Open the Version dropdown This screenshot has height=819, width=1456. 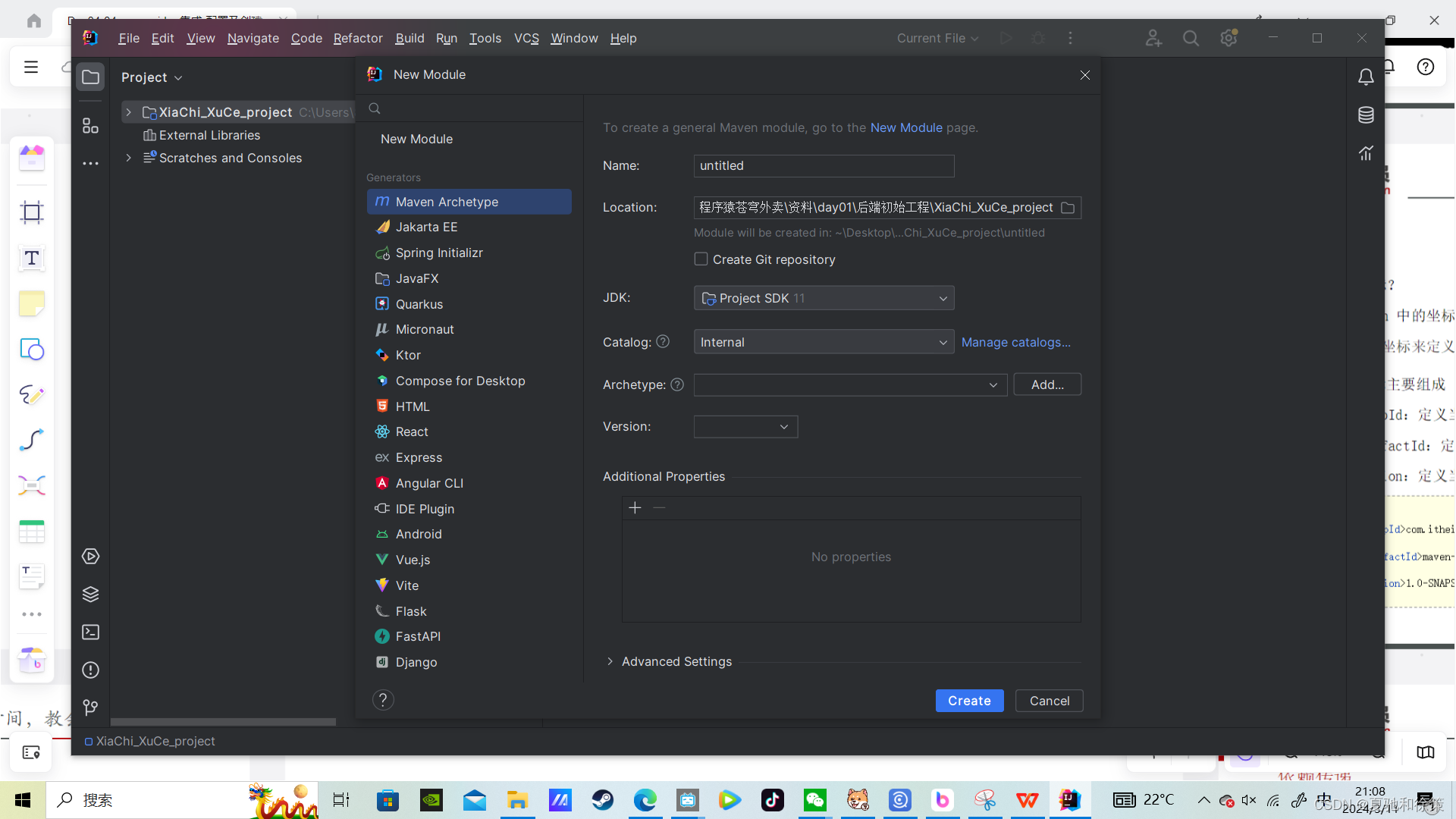(745, 427)
